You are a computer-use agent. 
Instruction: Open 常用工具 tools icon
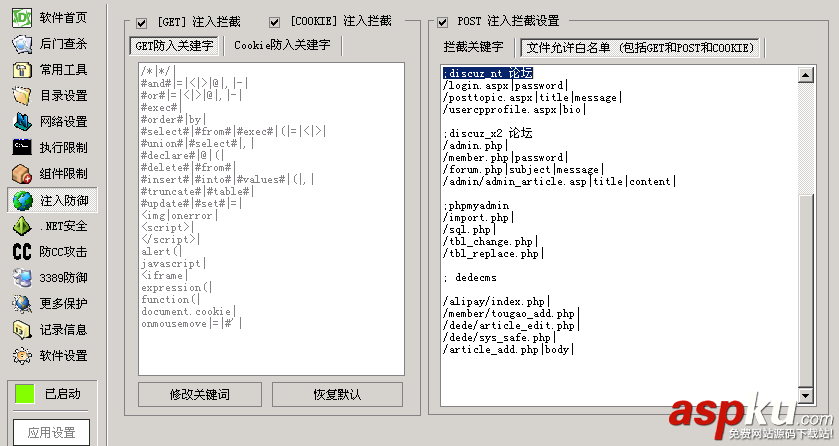click(22, 70)
